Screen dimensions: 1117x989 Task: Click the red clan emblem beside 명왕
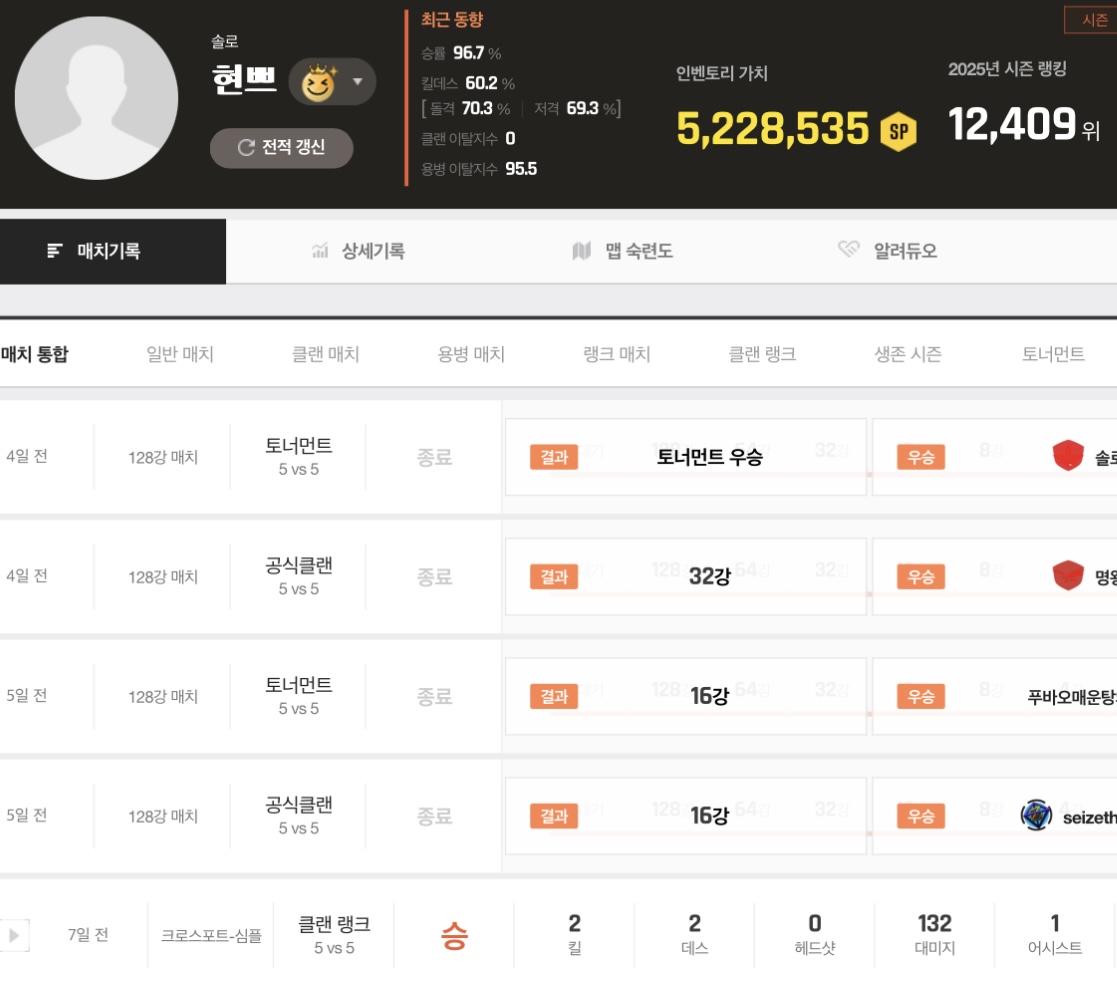tap(1068, 576)
